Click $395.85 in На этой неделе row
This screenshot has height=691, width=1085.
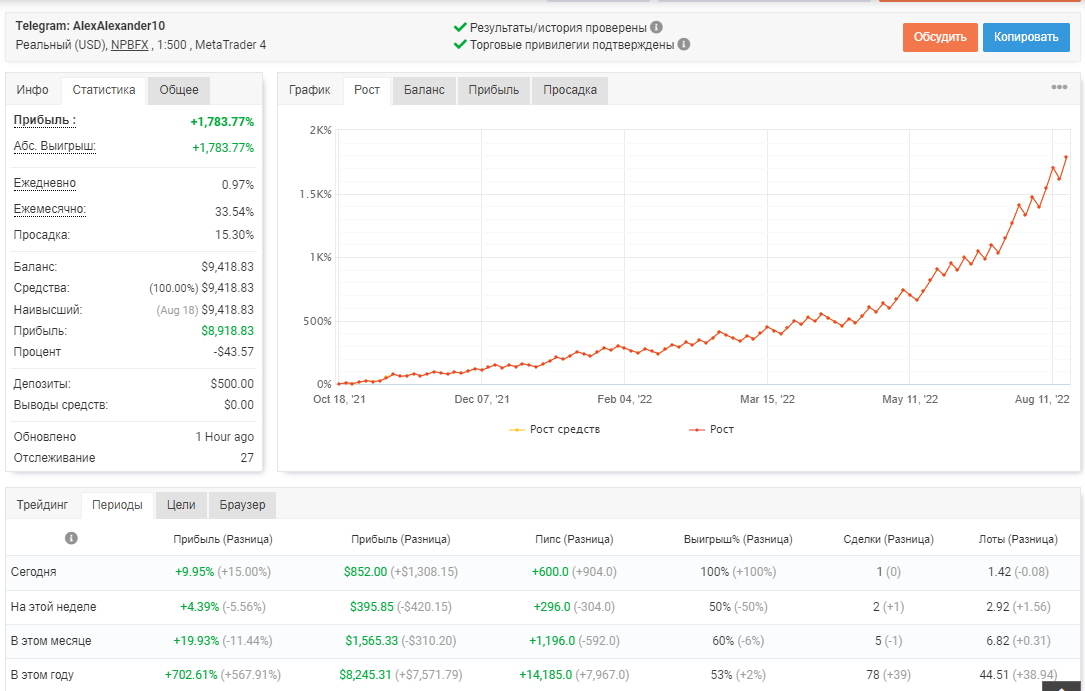point(372,607)
